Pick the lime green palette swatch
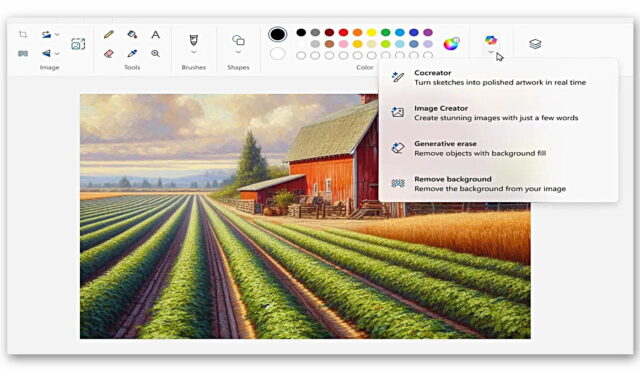Screen dimensions: 640x372 tap(386, 44)
